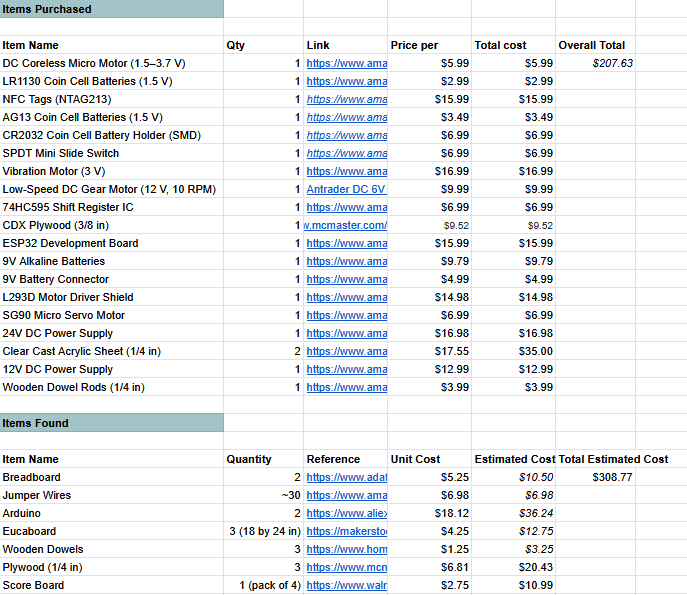Select the $35.00 total cost cell
Image resolution: width=687 pixels, height=595 pixels.
(513, 351)
